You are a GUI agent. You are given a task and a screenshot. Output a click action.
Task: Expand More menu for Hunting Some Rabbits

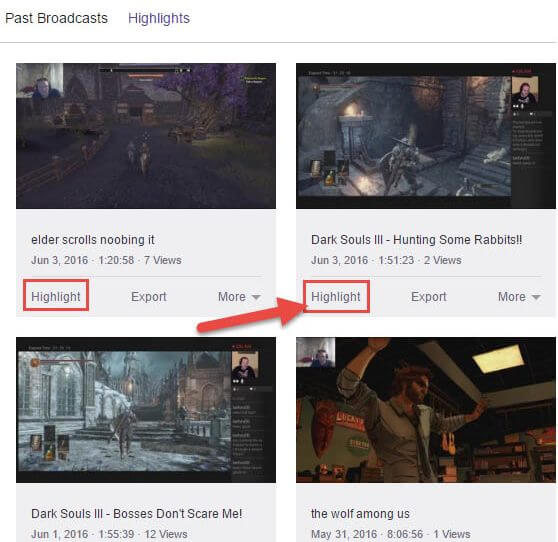(x=519, y=296)
